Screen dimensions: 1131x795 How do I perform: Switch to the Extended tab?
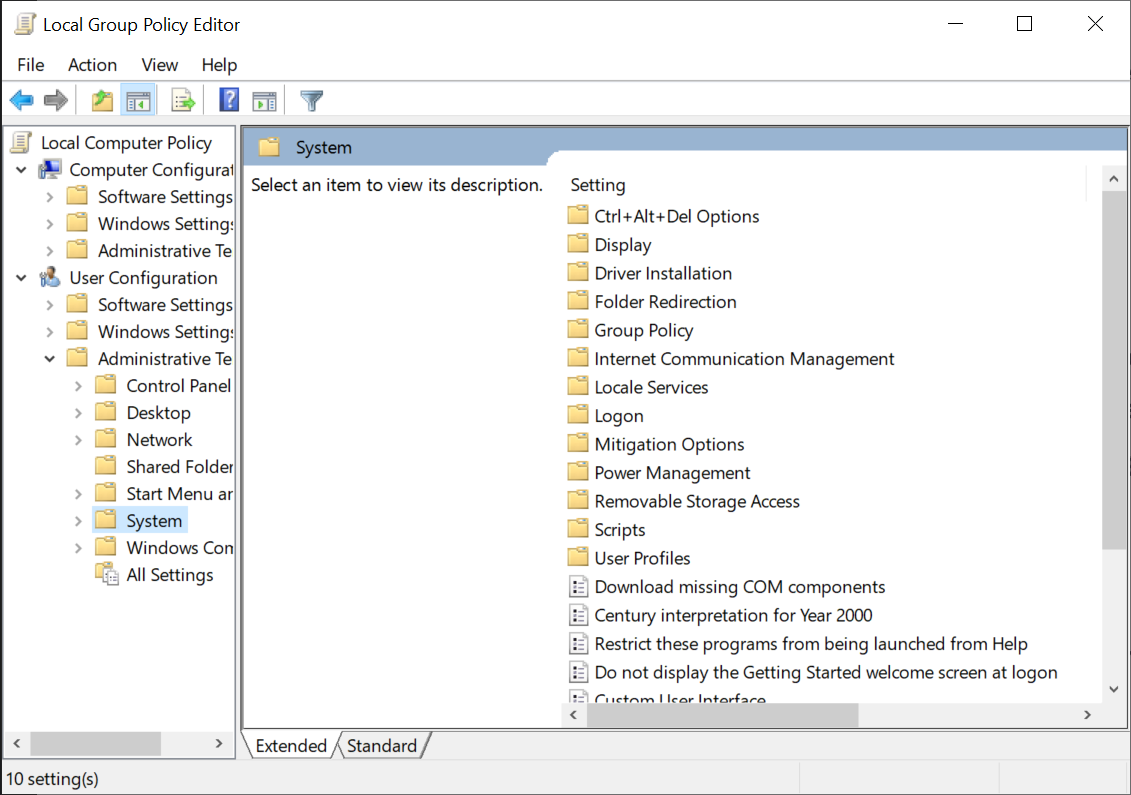(291, 745)
